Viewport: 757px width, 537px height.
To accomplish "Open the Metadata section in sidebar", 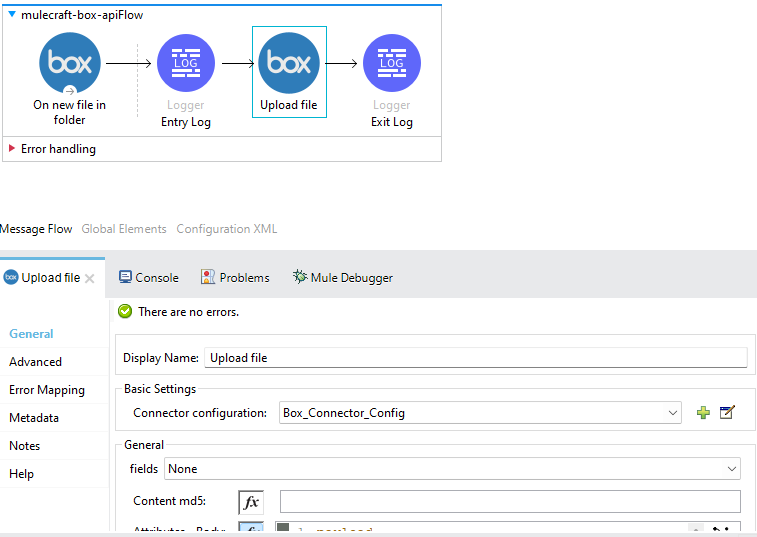I will tap(34, 418).
